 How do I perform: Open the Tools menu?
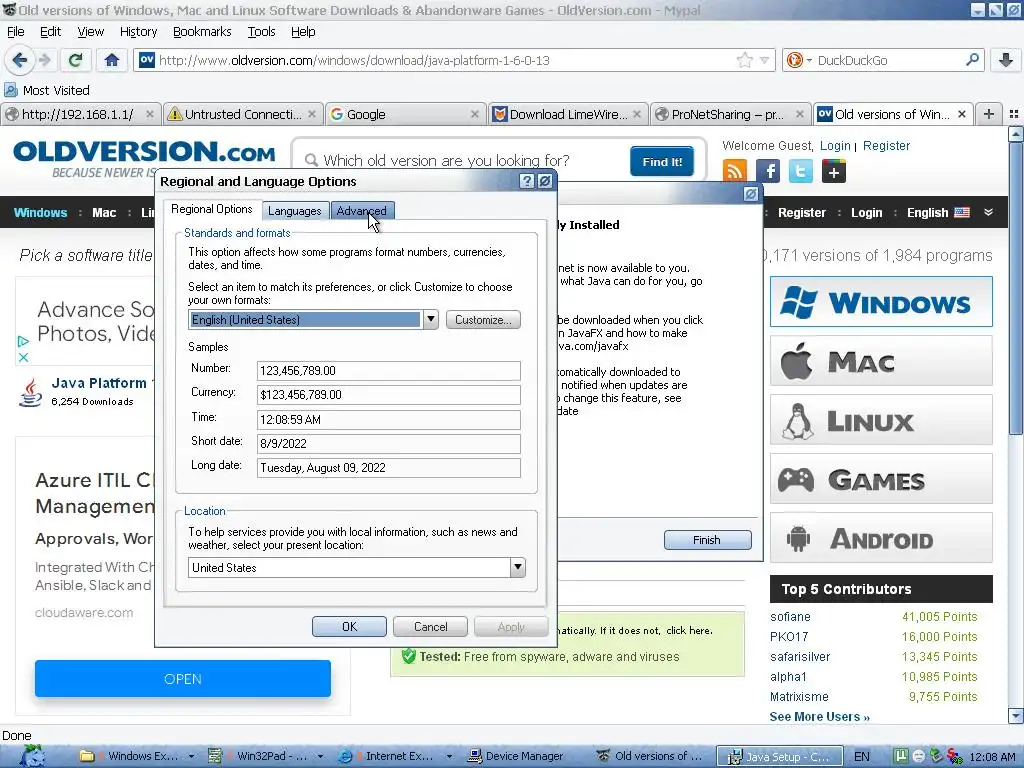pyautogui.click(x=261, y=31)
